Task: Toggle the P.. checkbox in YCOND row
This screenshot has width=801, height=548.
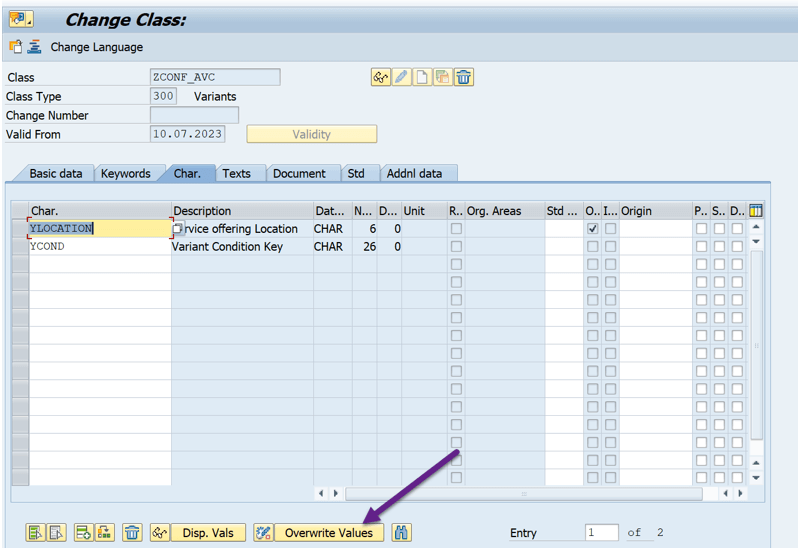Action: pos(701,246)
